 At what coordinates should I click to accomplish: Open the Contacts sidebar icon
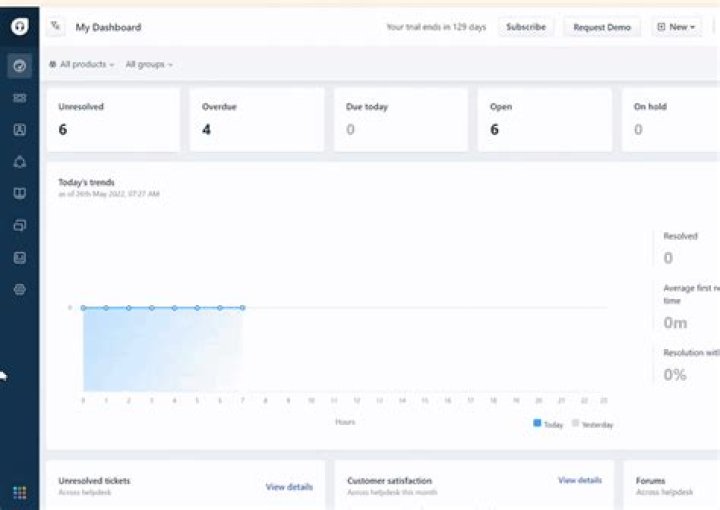[19, 130]
